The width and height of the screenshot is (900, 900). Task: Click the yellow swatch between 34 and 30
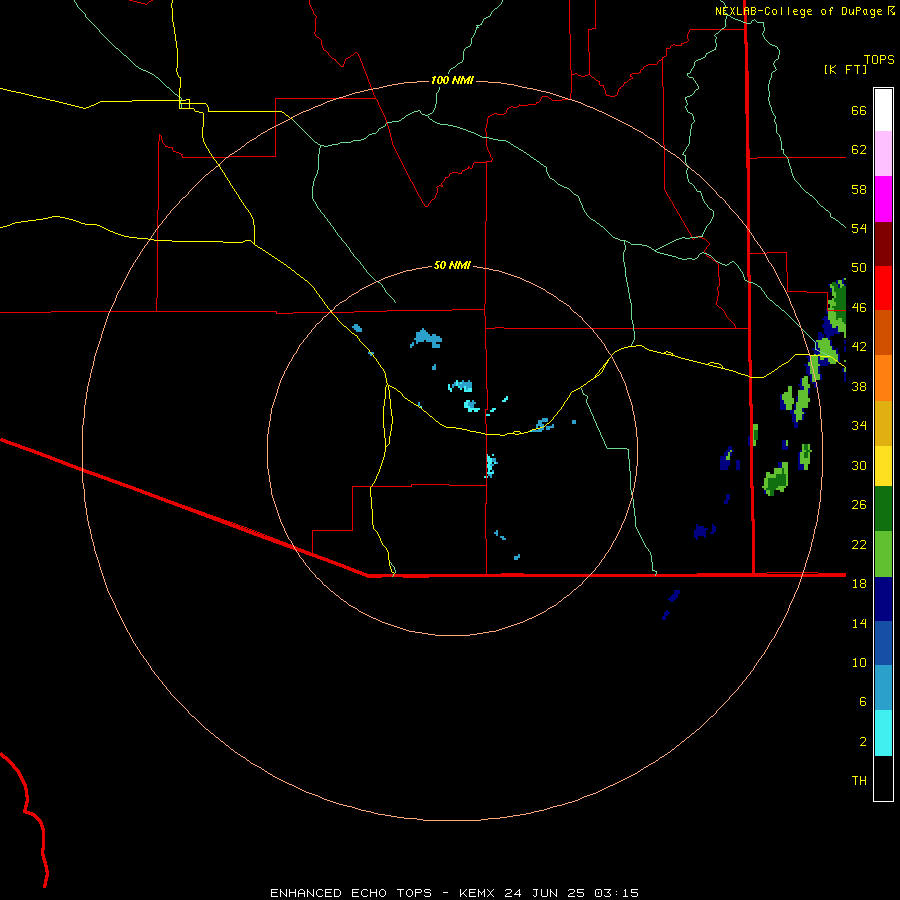(x=883, y=465)
